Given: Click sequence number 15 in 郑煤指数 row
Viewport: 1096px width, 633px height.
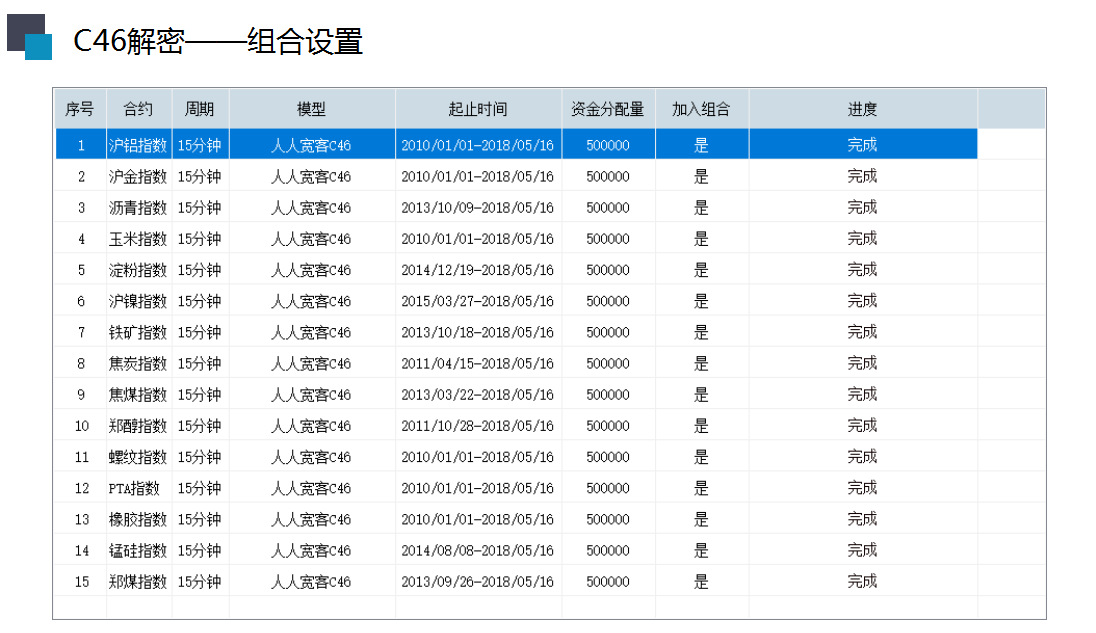Looking at the screenshot, I should coord(81,581).
